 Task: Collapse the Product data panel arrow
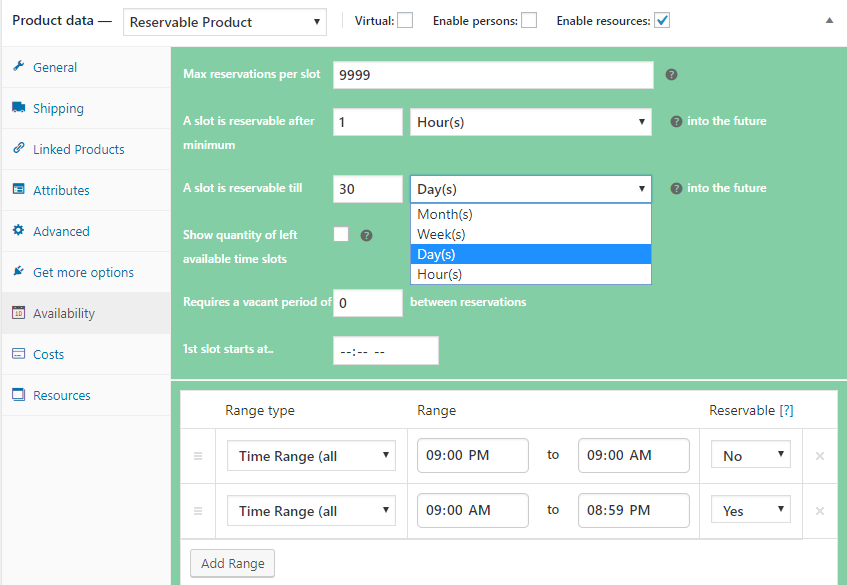click(829, 21)
